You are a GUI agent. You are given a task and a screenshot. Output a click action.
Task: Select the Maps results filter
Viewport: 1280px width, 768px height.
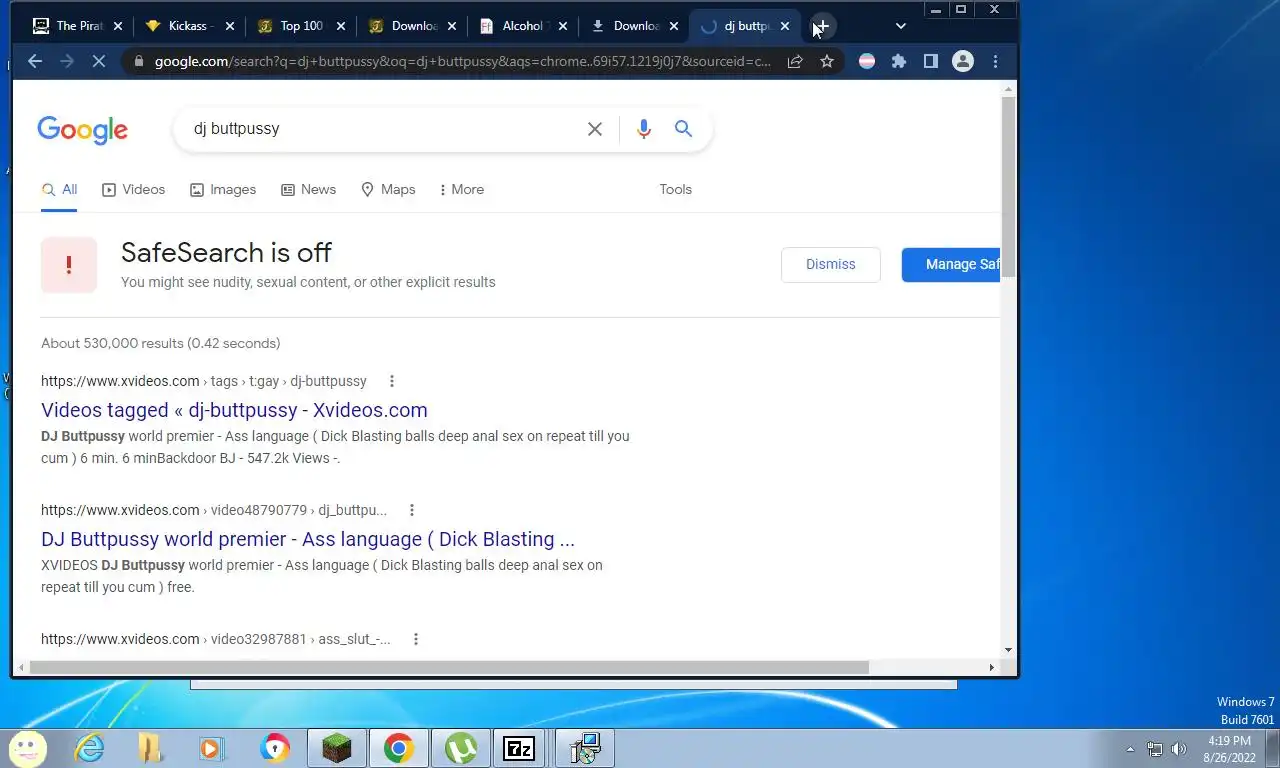388,189
